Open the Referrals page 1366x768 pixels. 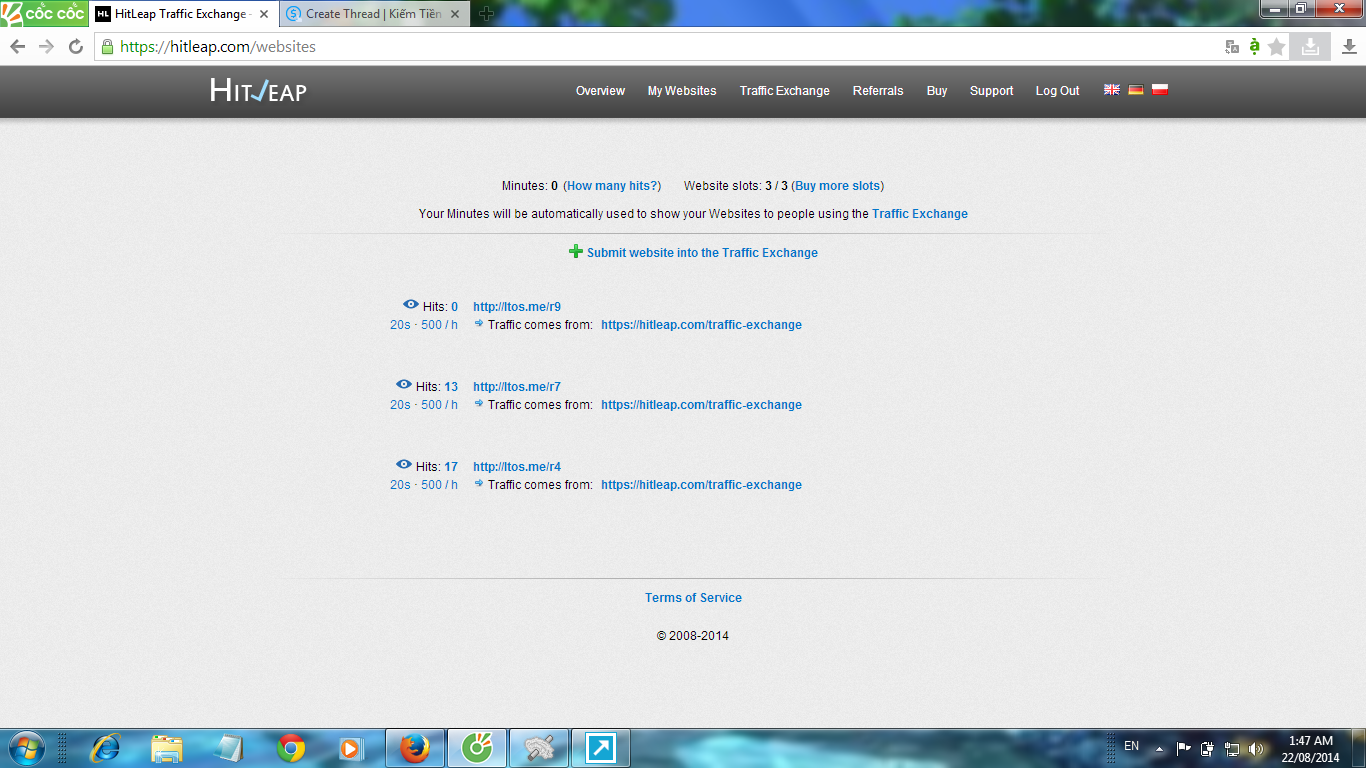click(878, 91)
